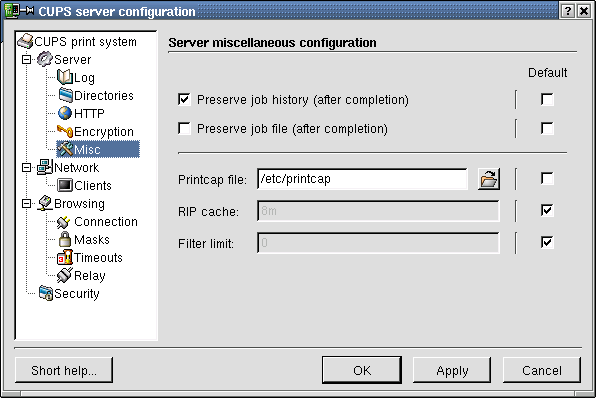The image size is (596, 398).
Task: Select CUPS print system root label
Action: tap(85, 41)
